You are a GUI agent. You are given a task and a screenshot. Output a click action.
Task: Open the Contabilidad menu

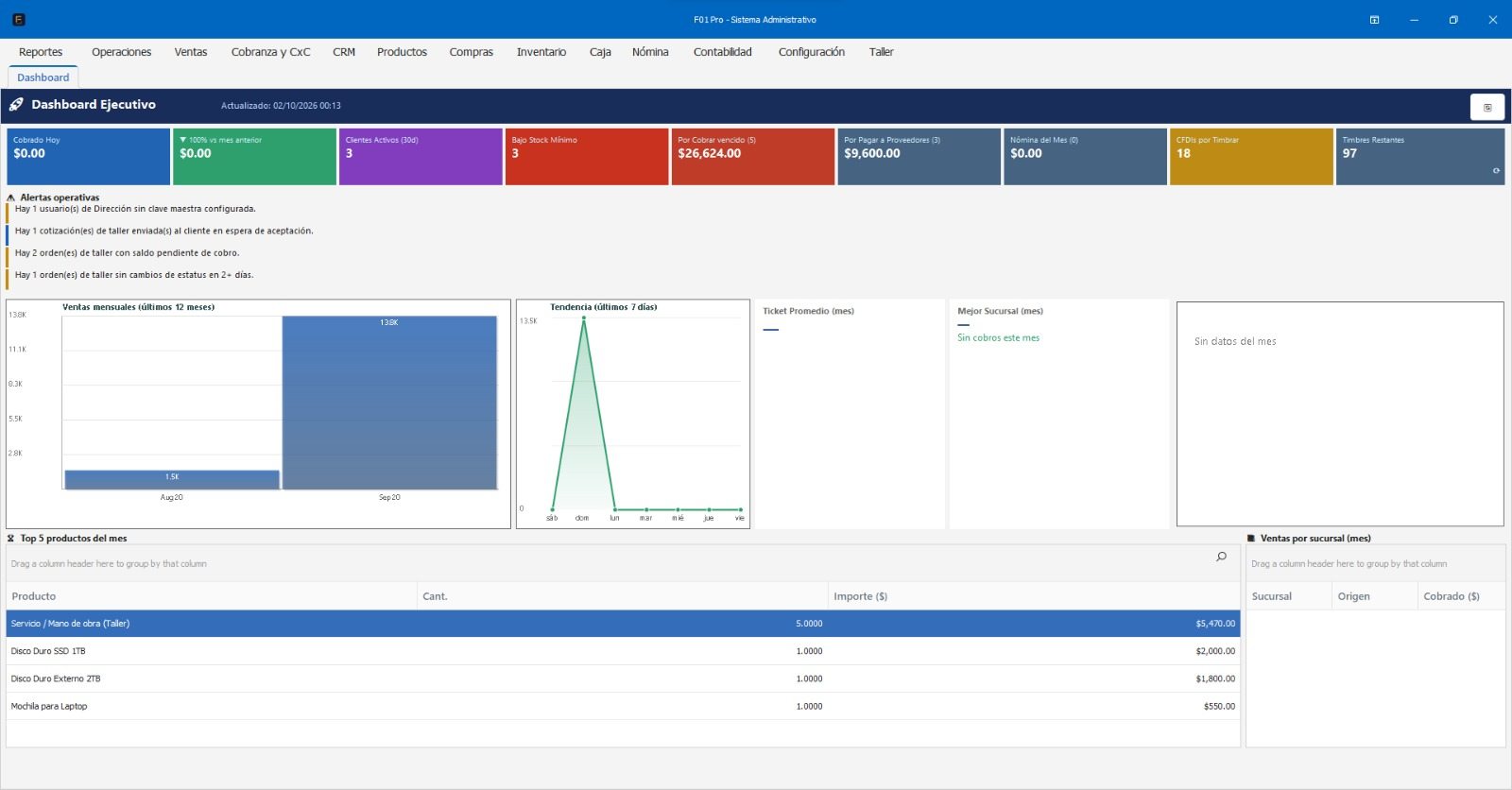coord(723,52)
